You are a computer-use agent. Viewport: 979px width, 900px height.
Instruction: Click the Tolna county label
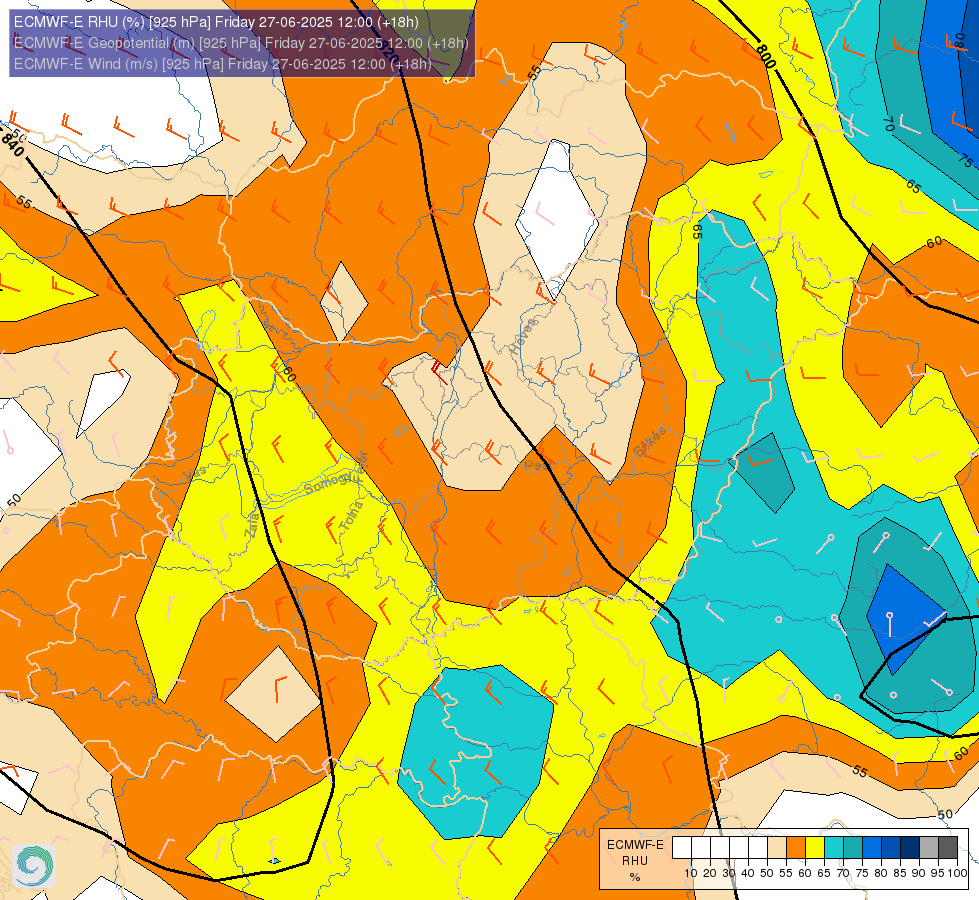pyautogui.click(x=351, y=517)
